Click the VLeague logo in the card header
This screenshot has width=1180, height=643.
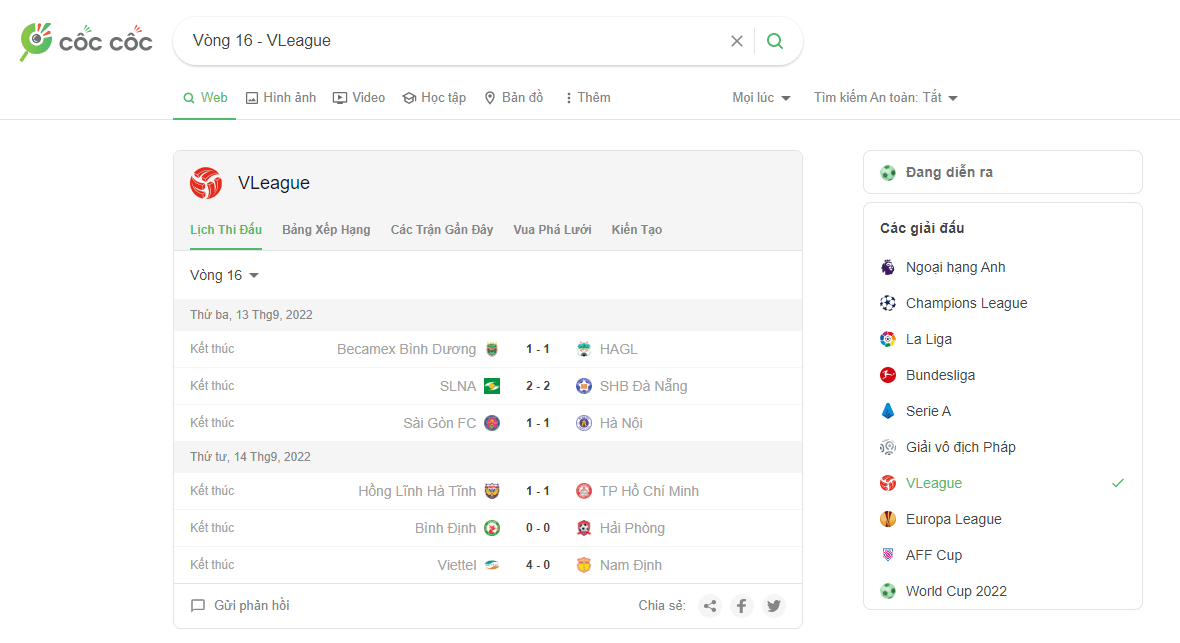coord(206,183)
